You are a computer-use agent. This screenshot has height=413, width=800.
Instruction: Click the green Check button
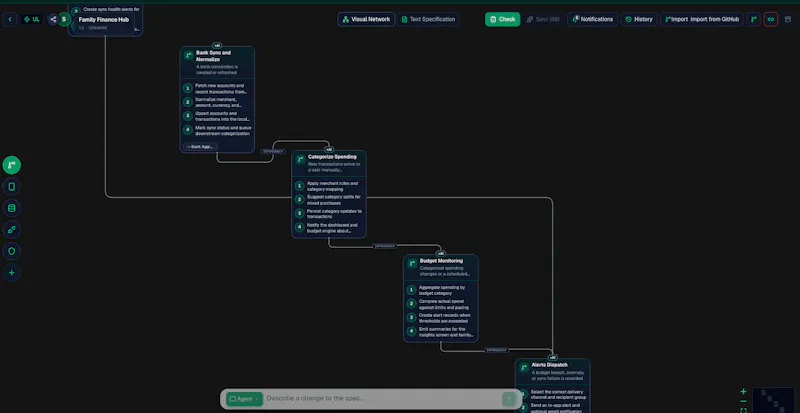502,19
